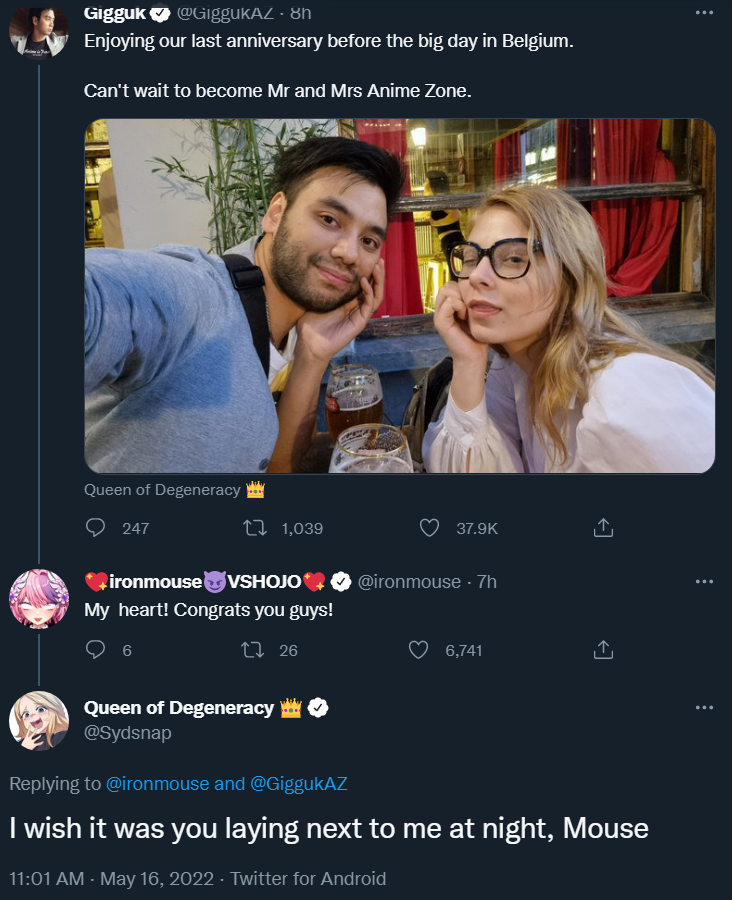Open more options on Gigguk's tweet

pyautogui.click(x=704, y=14)
